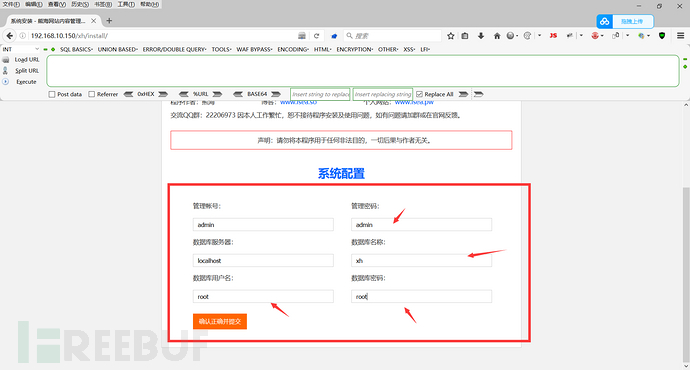Click the blue paw extension icon
This screenshot has height=370, width=690.
click(334, 36)
